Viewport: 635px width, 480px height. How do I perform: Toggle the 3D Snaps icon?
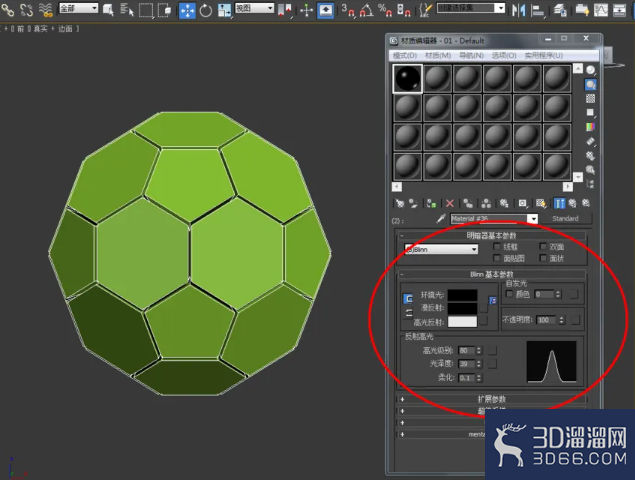347,11
